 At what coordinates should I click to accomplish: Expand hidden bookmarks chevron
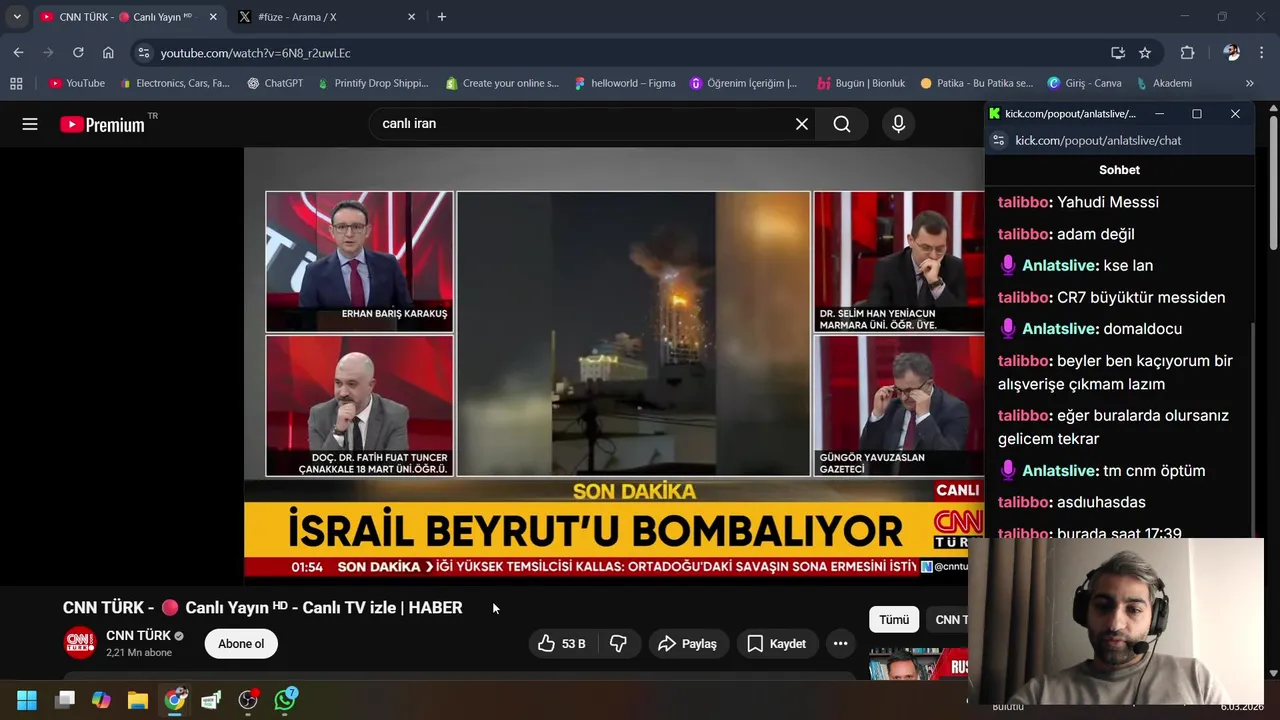tap(1250, 83)
